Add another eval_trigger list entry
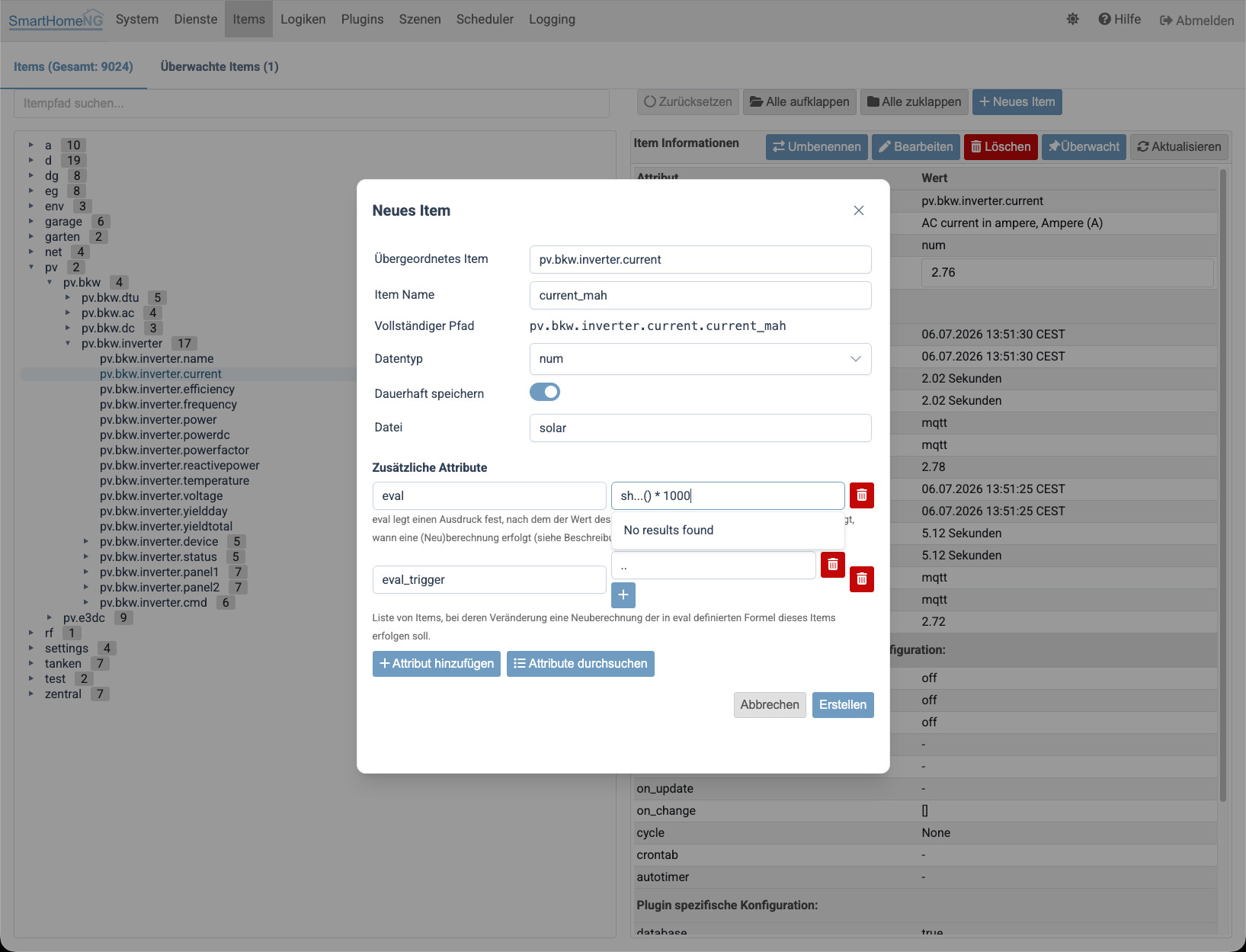1246x952 pixels. [623, 595]
